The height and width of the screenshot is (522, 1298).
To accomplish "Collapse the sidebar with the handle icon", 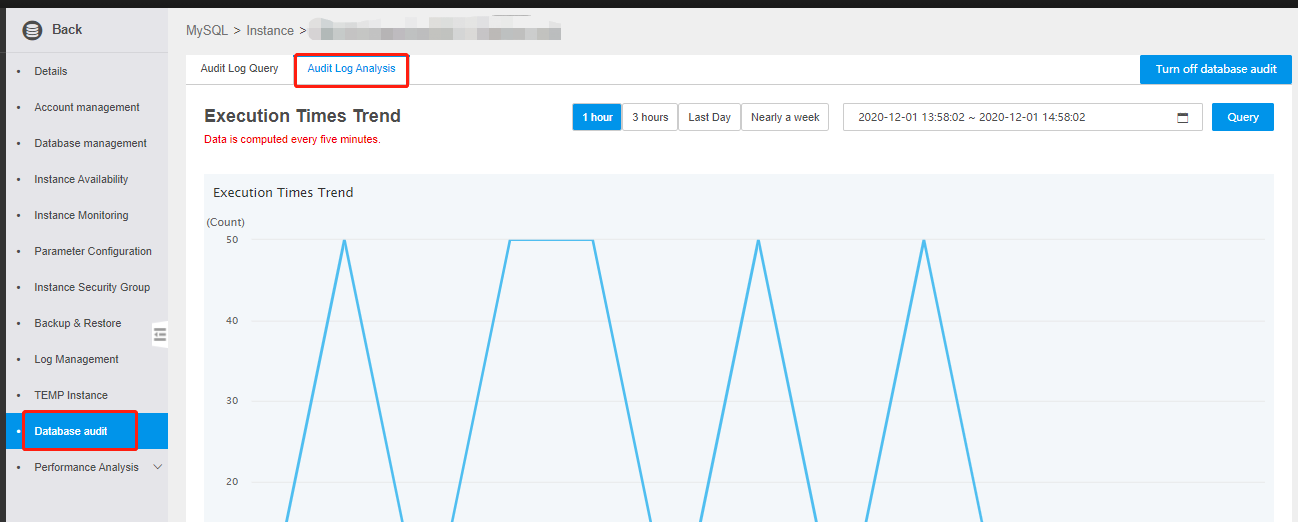I will [x=160, y=334].
